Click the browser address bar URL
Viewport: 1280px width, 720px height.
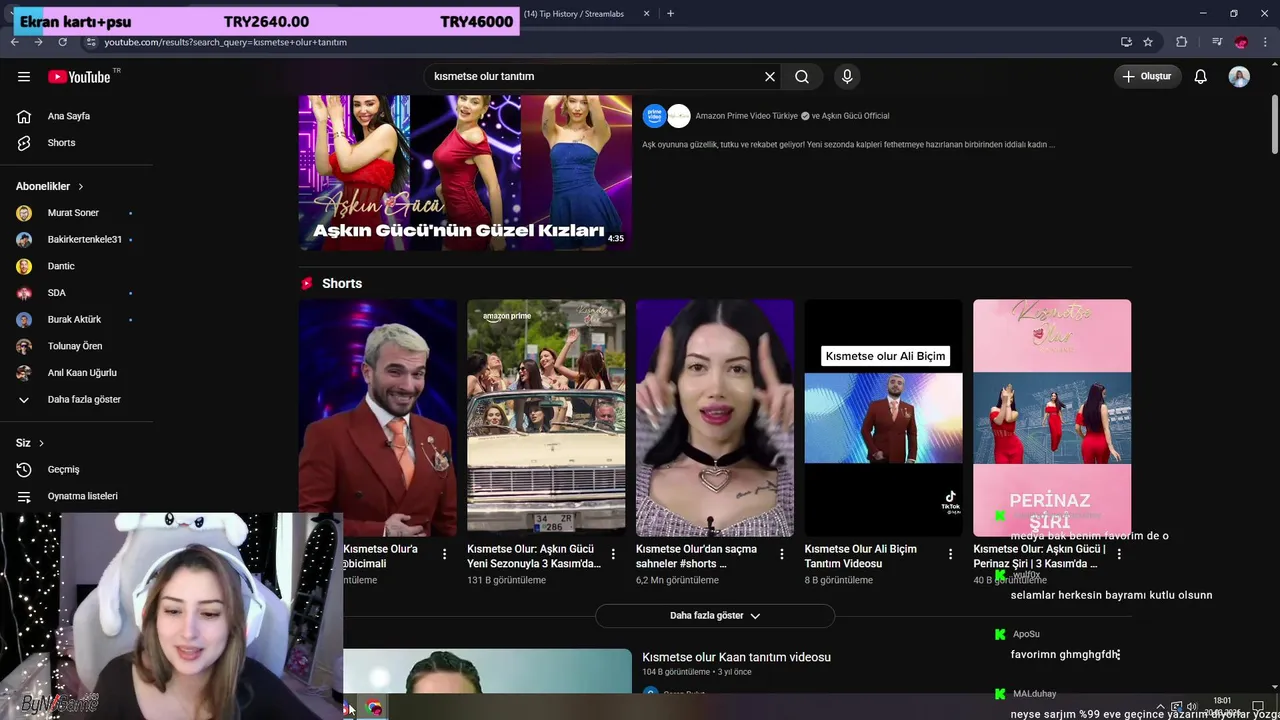(226, 42)
